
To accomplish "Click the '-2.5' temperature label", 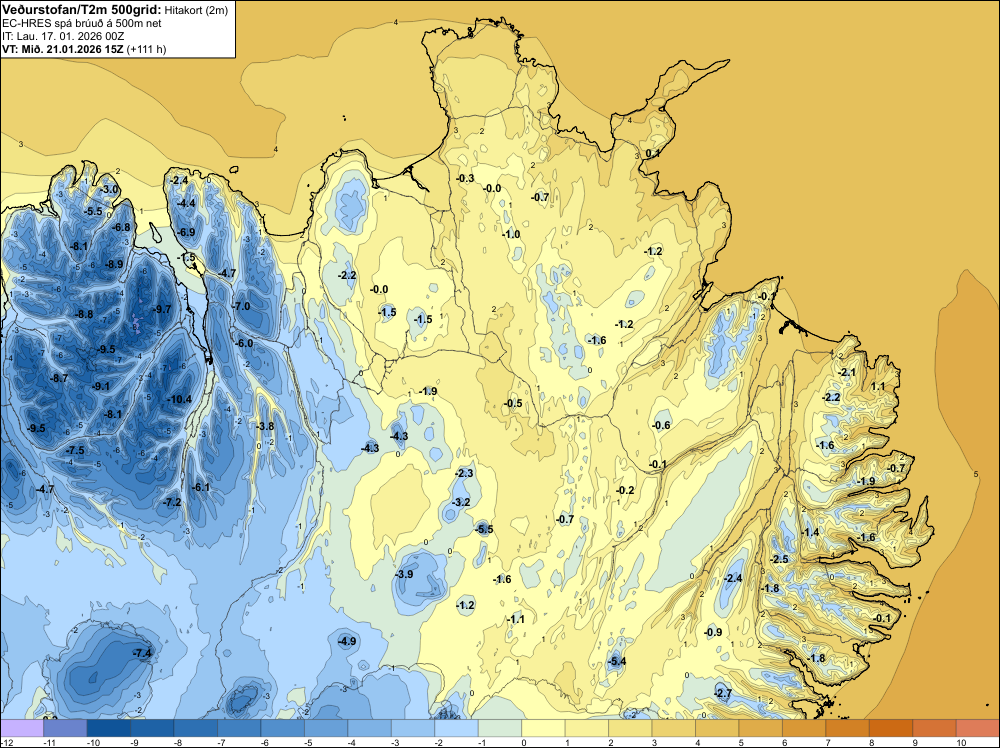I will click(779, 559).
